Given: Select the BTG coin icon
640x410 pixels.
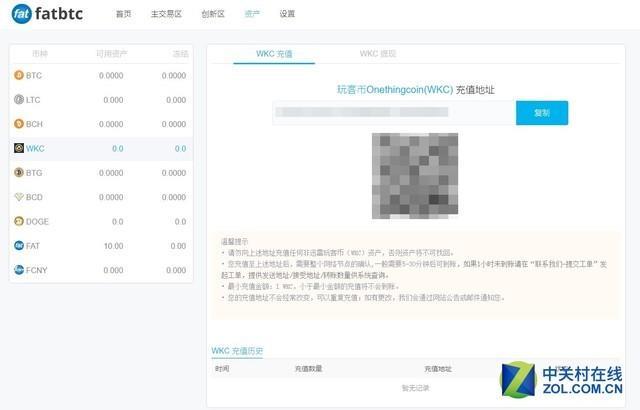Looking at the screenshot, I should click(19, 173).
